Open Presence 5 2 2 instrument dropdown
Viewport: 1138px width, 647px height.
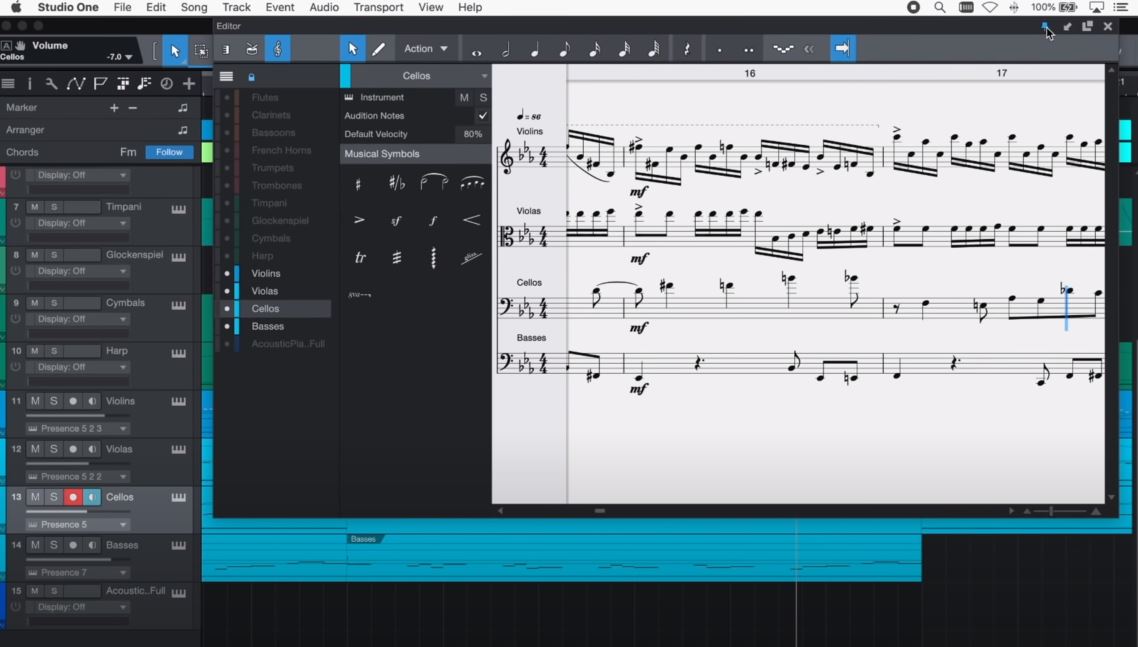click(78, 476)
